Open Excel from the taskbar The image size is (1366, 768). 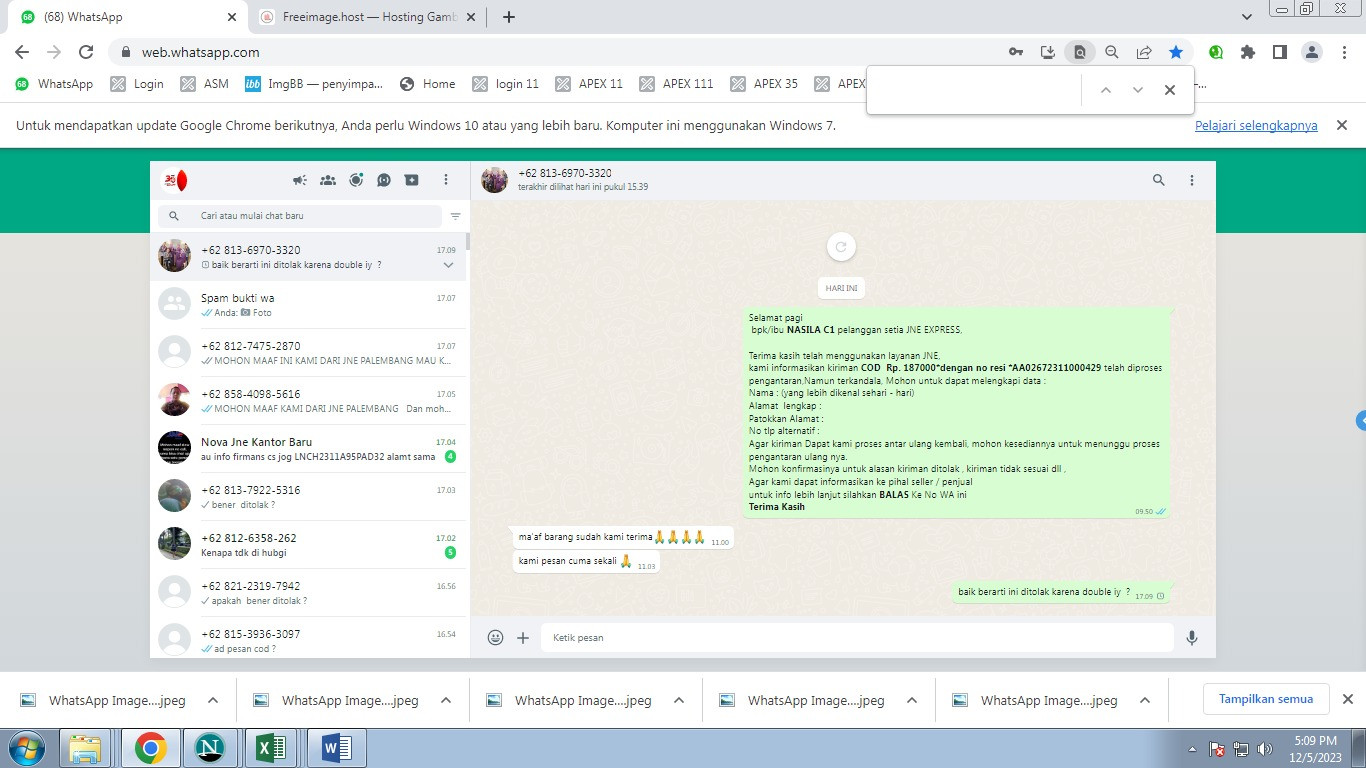[272, 748]
